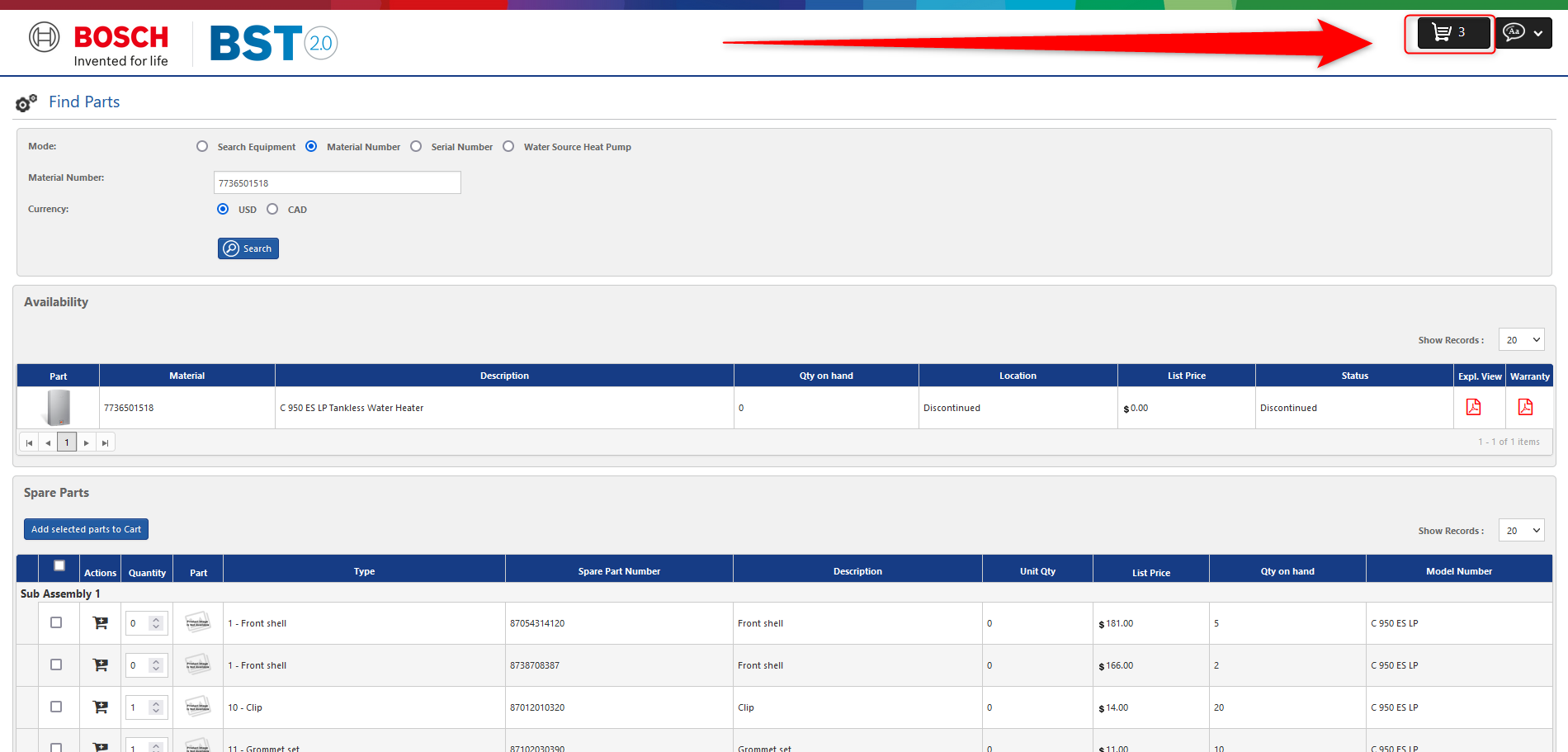Adjust quantity stepper for Clip row
The width and height of the screenshot is (1568, 752).
click(x=156, y=707)
